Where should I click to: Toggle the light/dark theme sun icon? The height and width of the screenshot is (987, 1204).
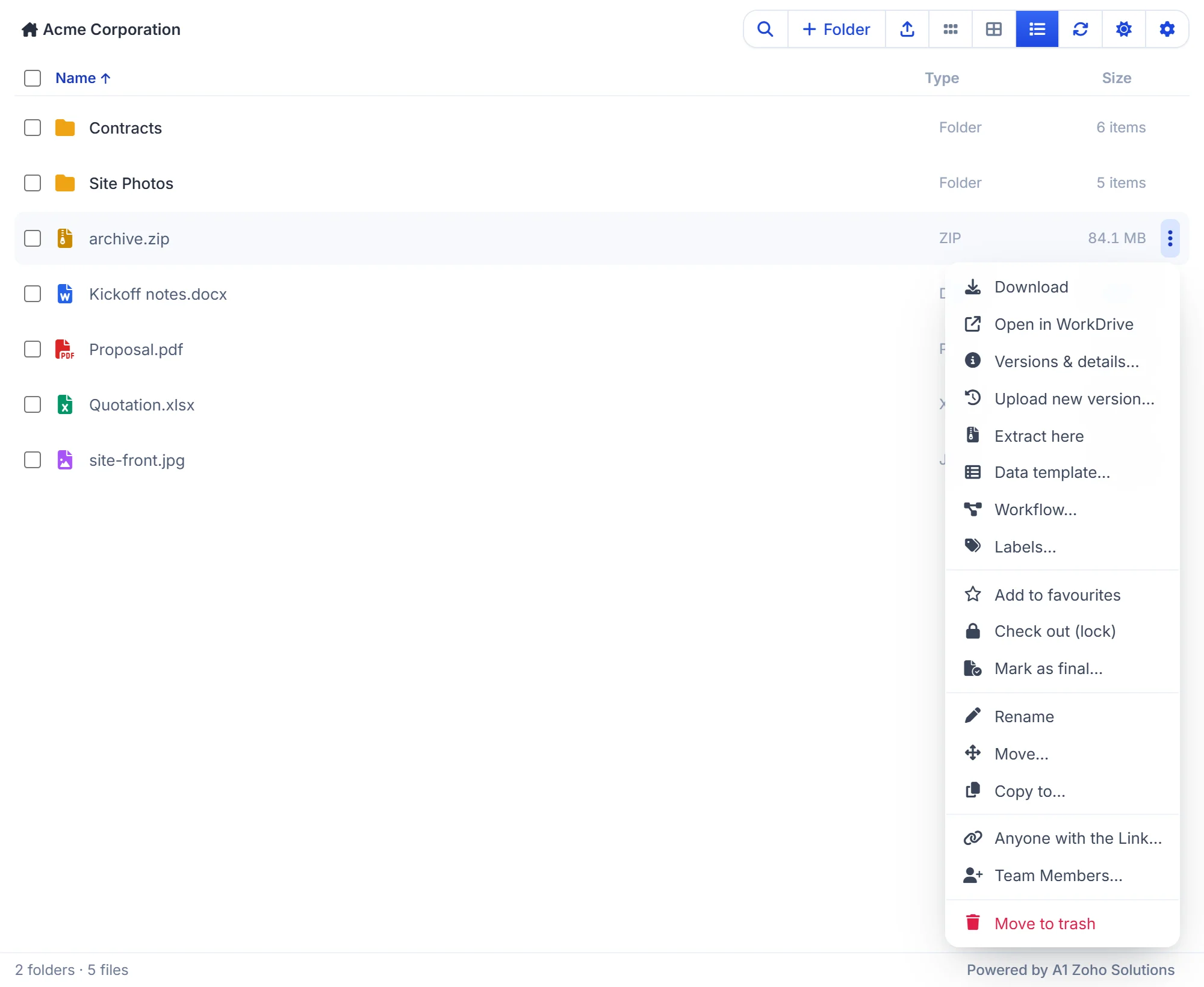click(1124, 29)
